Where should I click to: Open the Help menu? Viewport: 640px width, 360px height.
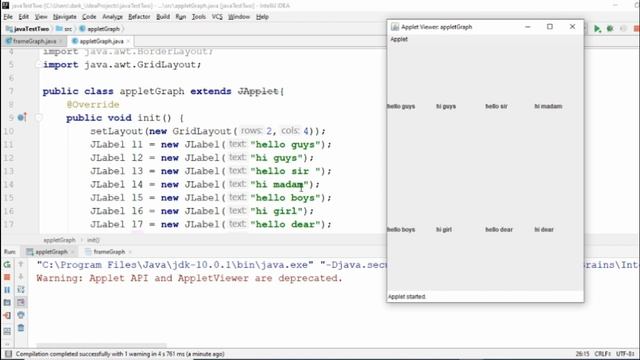tap(262, 17)
